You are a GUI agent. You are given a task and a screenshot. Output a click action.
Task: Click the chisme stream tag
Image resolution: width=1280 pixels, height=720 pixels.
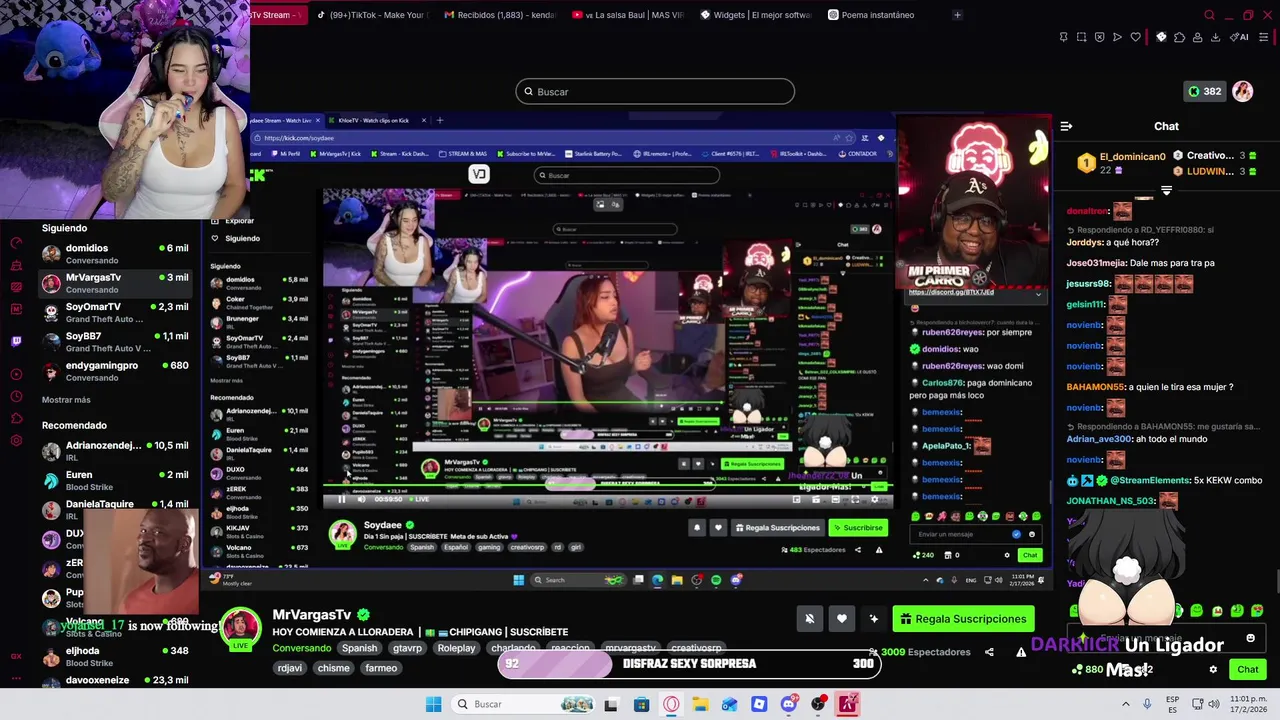pyautogui.click(x=333, y=668)
